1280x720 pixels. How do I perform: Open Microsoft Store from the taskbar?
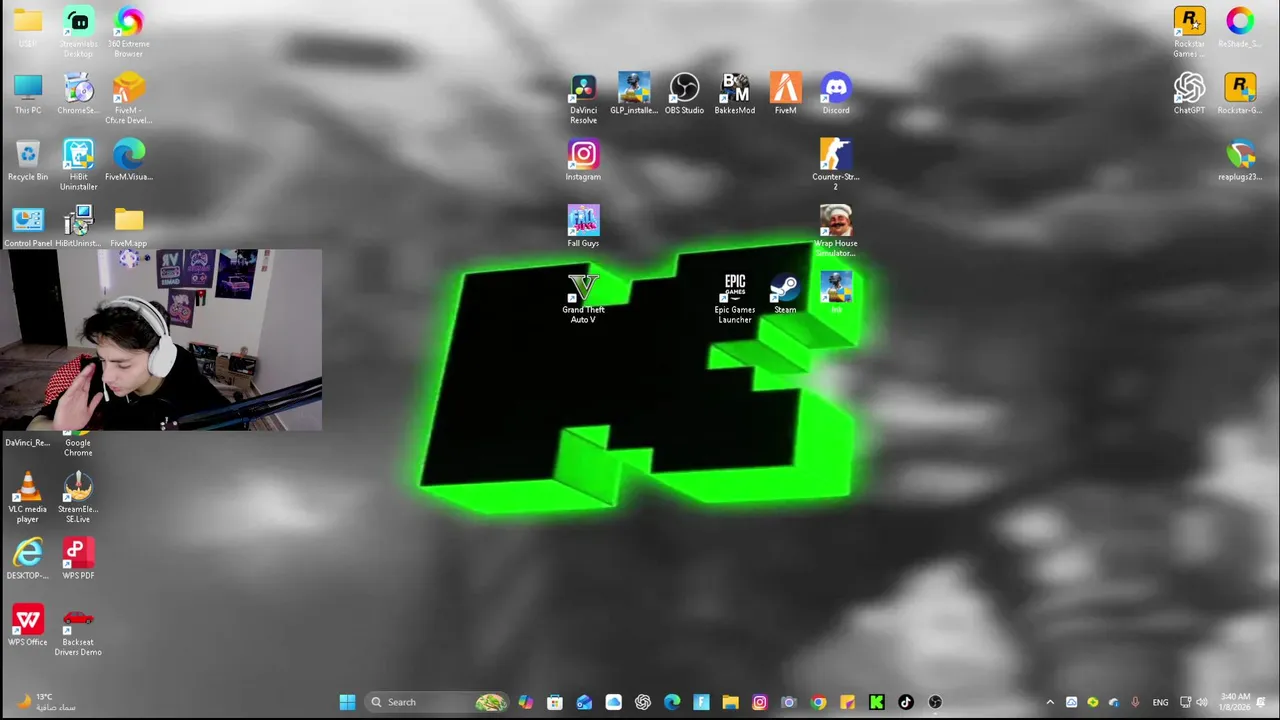pos(555,702)
